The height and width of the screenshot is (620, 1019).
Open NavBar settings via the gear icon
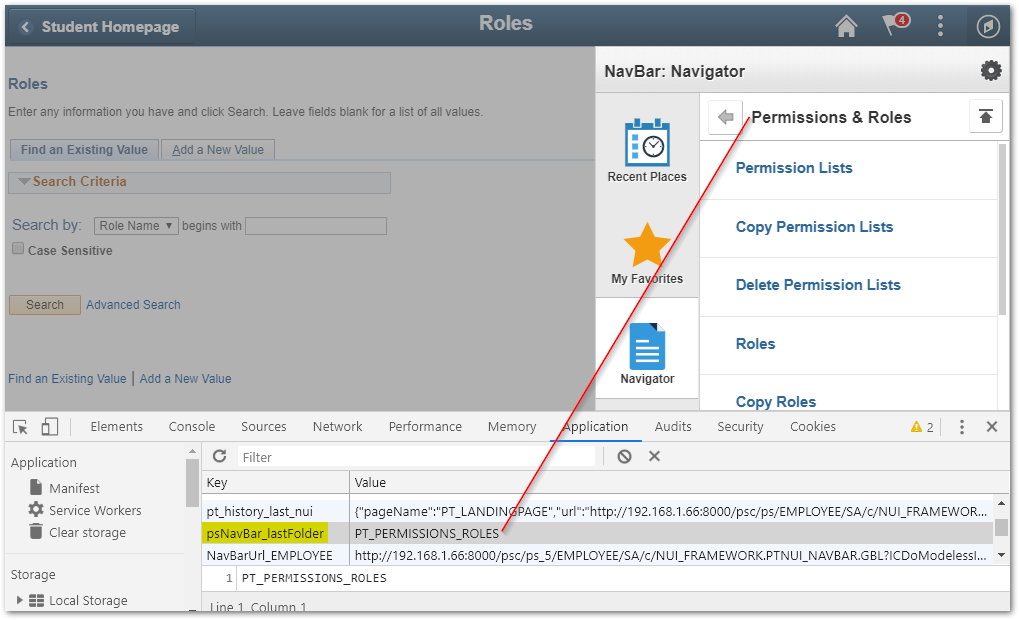pos(991,70)
